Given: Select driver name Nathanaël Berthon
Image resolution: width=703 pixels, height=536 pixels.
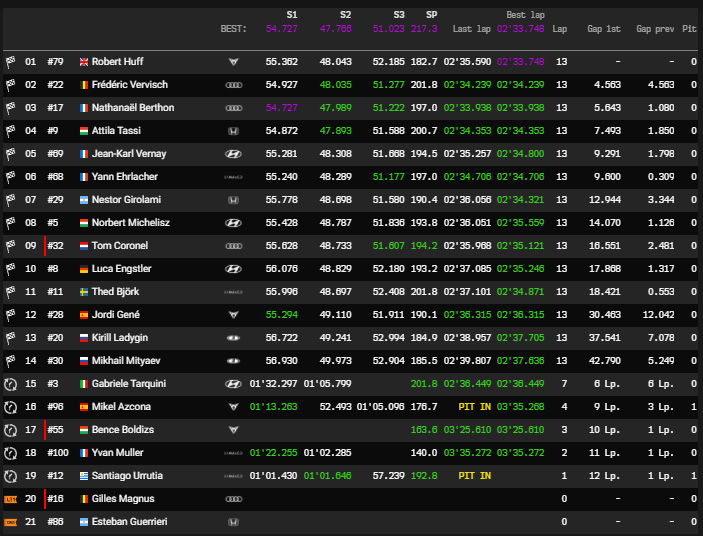Looking at the screenshot, I should click(x=133, y=108).
